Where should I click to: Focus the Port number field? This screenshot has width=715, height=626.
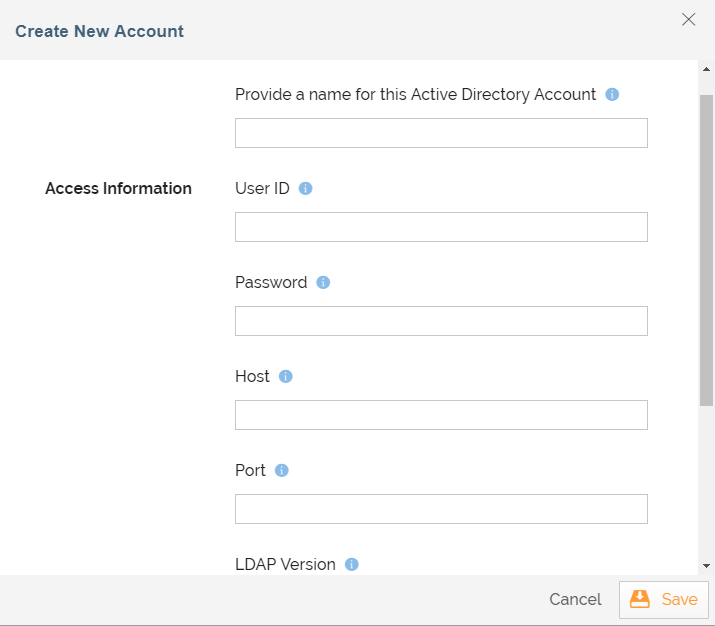click(x=441, y=509)
